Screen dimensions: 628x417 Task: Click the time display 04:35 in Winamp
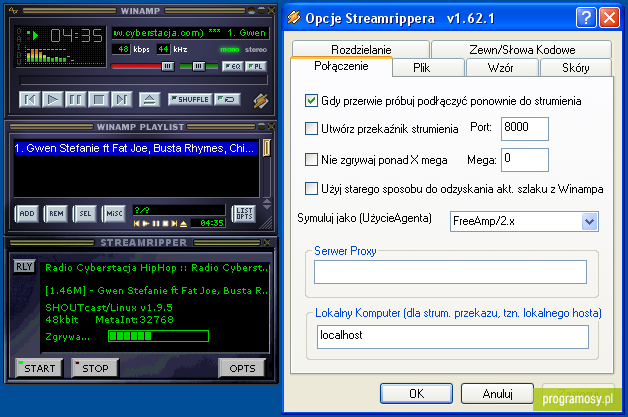point(76,36)
